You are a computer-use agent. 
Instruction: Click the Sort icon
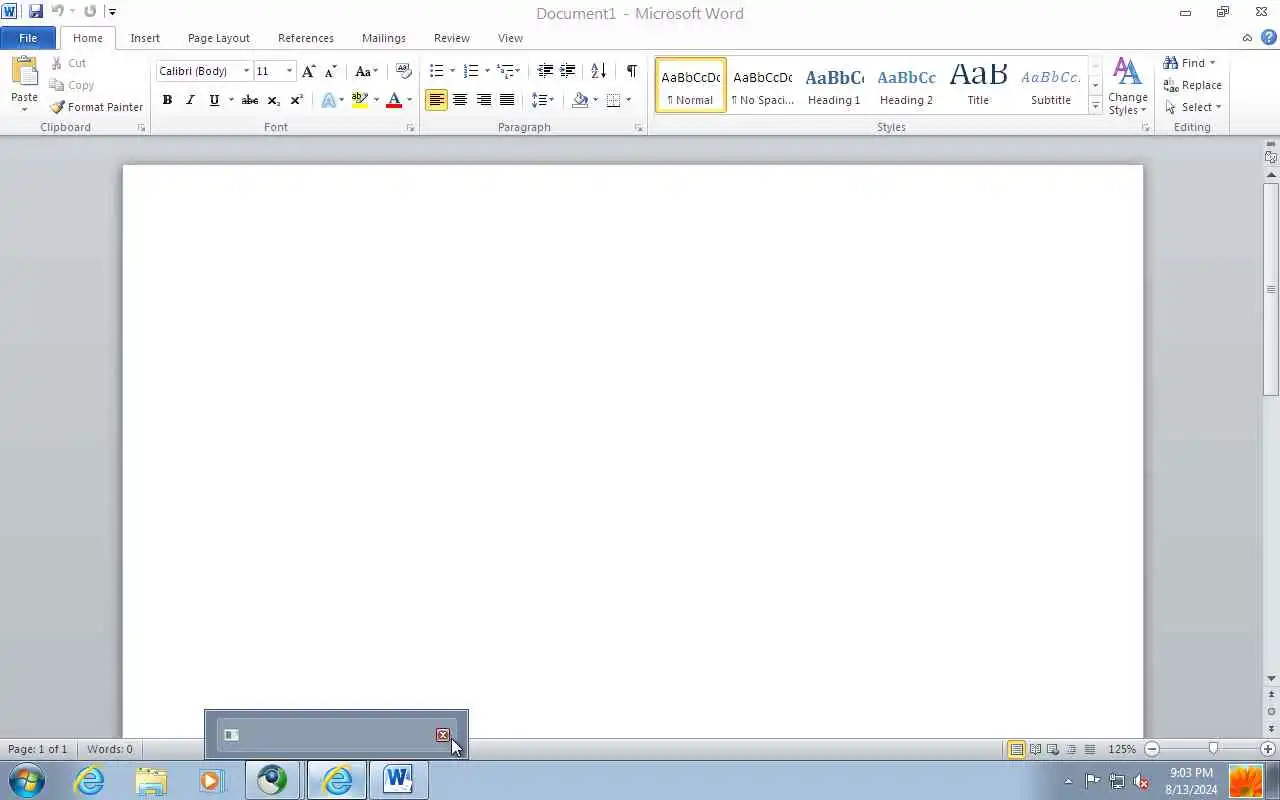598,71
